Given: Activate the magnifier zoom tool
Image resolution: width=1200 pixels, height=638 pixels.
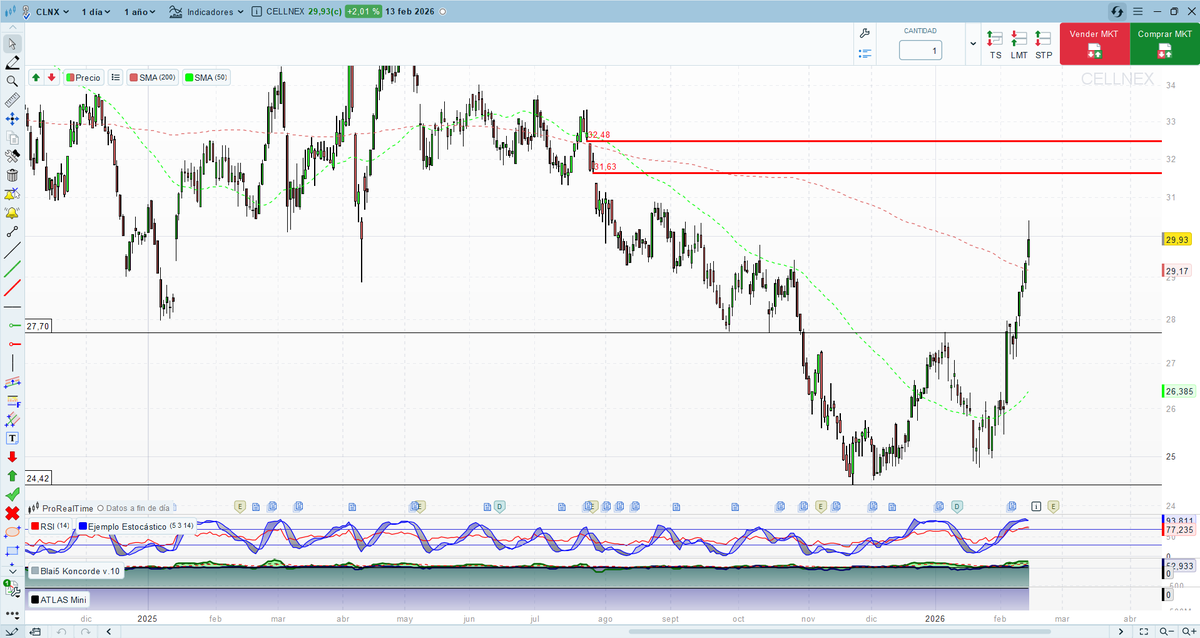Looking at the screenshot, I should click(12, 81).
